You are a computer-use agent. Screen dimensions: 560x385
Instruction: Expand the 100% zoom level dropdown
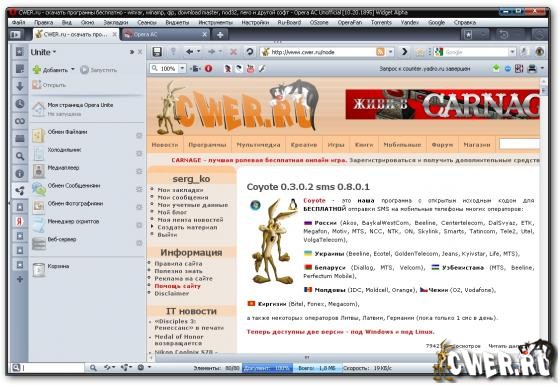click(x=182, y=68)
